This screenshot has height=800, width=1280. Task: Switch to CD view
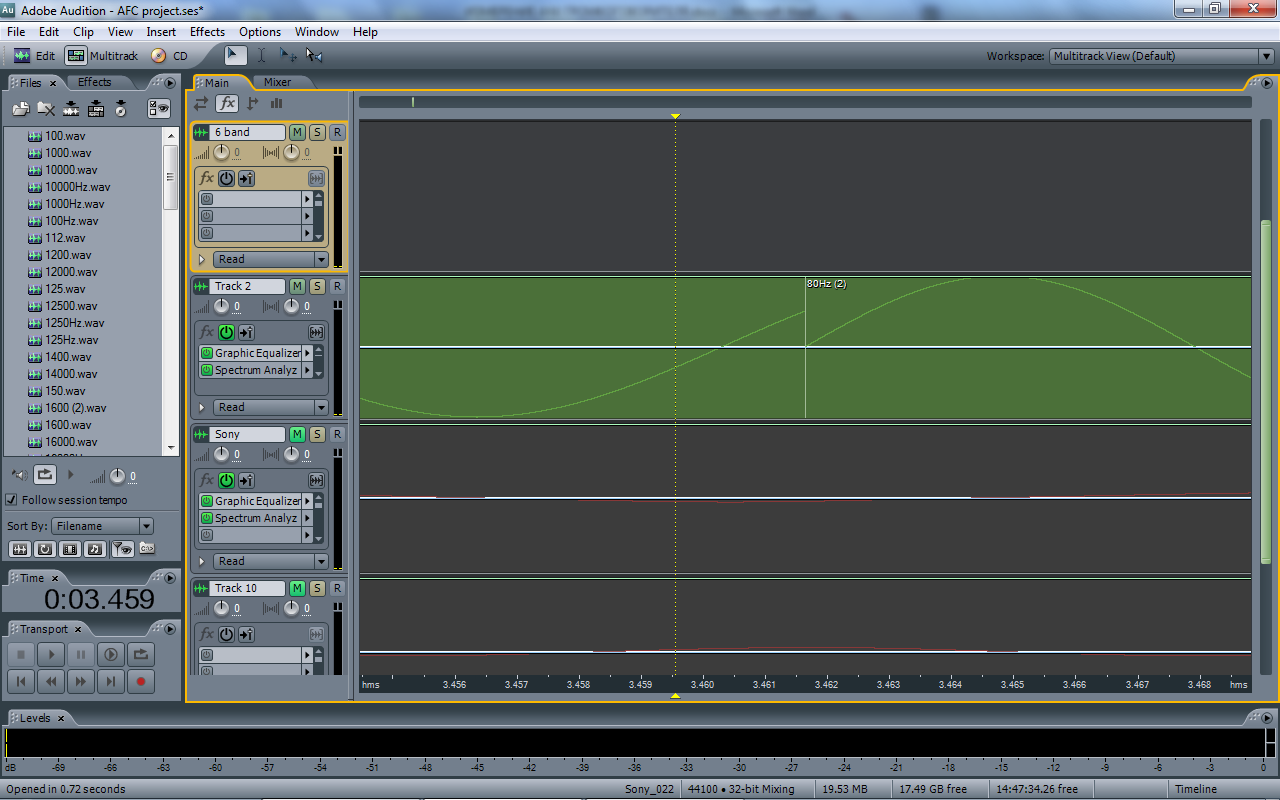point(170,56)
